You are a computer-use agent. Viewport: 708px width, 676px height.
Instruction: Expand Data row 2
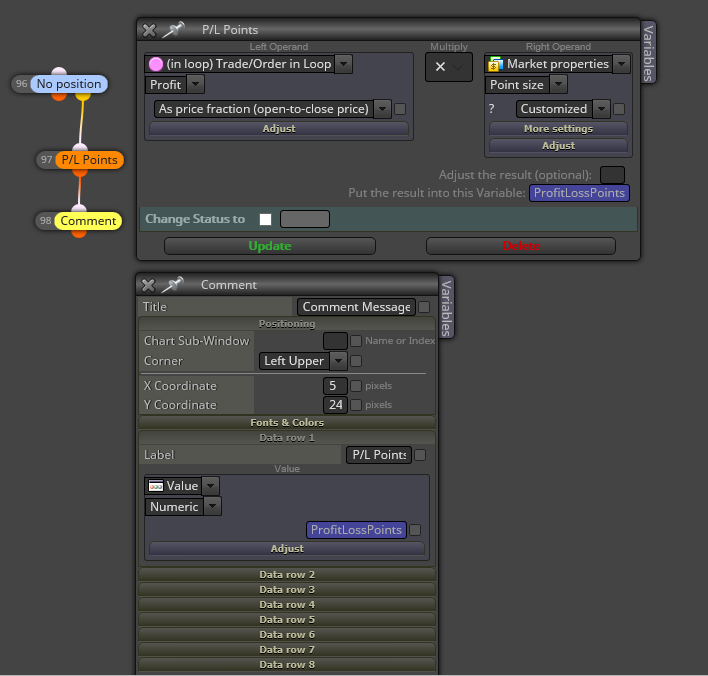click(x=287, y=574)
